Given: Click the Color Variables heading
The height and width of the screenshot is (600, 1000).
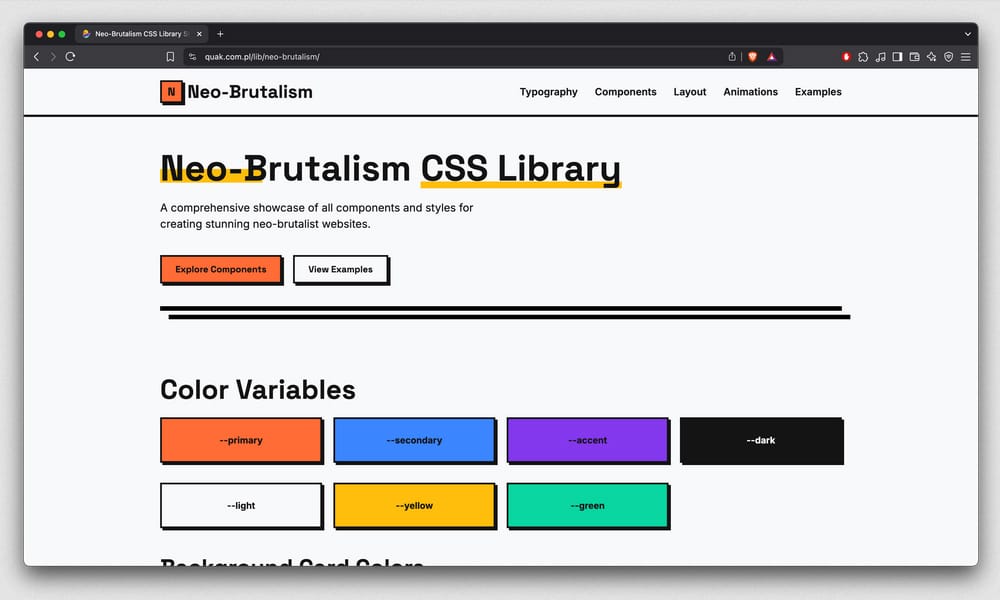Looking at the screenshot, I should [258, 390].
